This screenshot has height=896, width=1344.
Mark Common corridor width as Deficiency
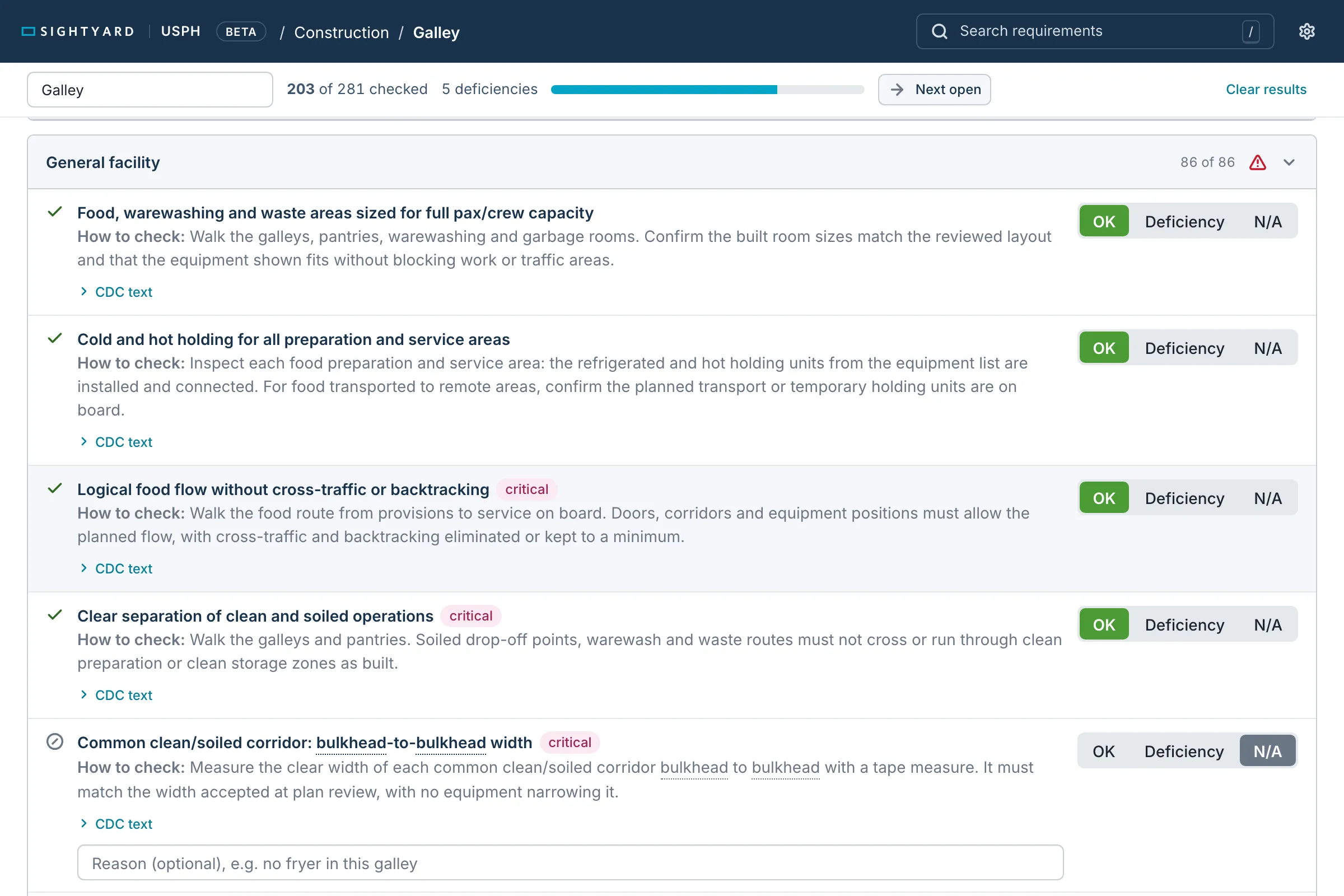[1184, 751]
